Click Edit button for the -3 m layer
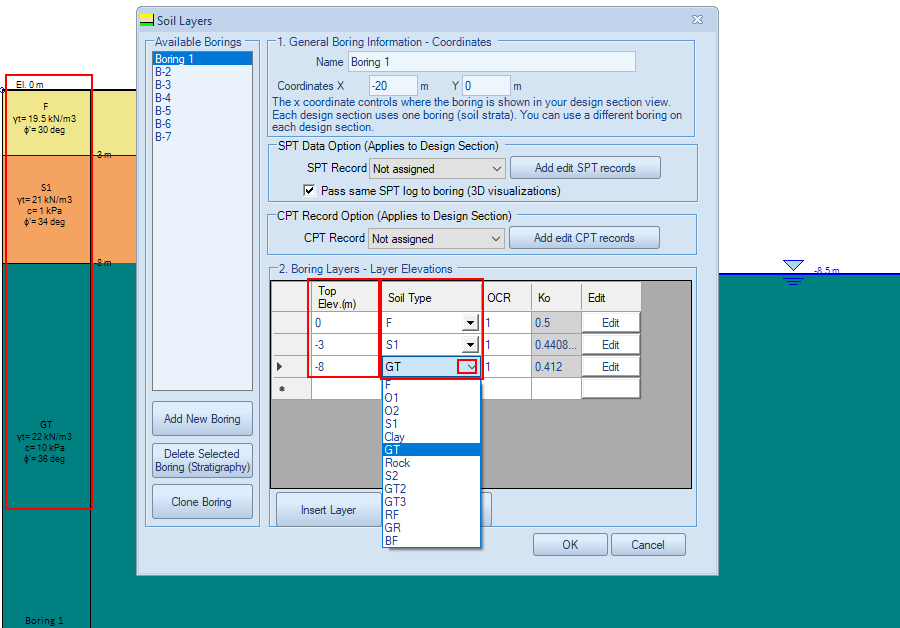This screenshot has height=628, width=900. tap(611, 344)
